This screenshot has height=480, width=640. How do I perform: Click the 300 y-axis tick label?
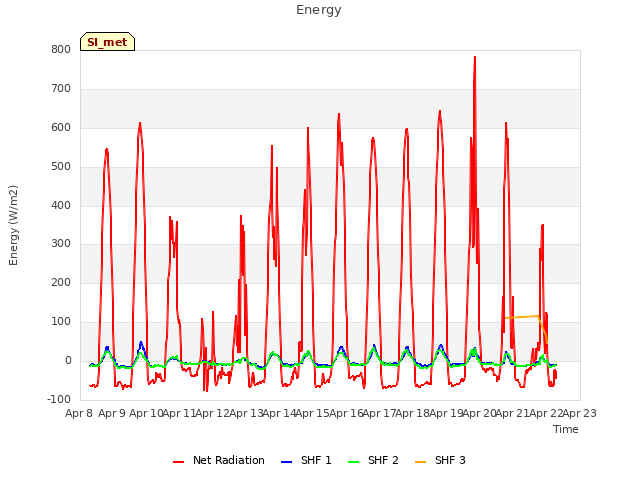coord(61,244)
